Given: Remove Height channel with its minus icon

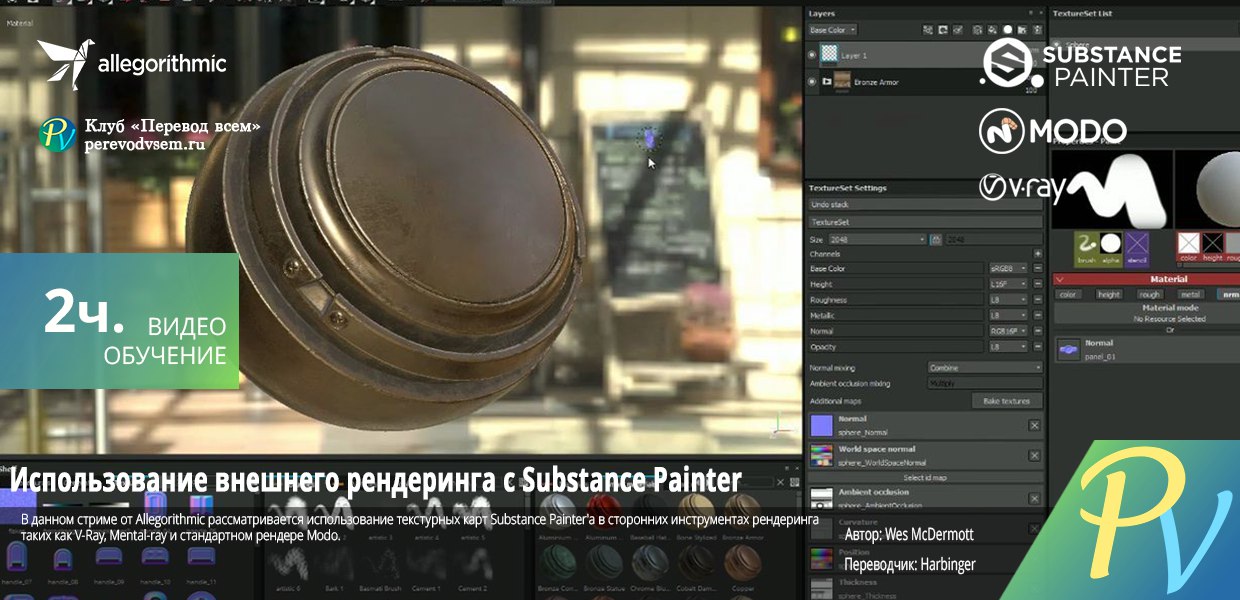Looking at the screenshot, I should [1038, 284].
